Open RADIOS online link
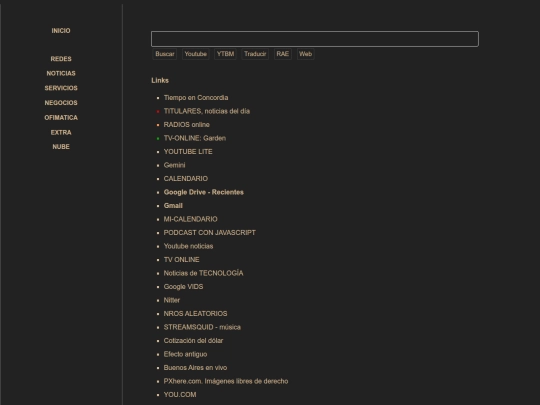Viewport: 540px width, 405px height. (x=187, y=125)
